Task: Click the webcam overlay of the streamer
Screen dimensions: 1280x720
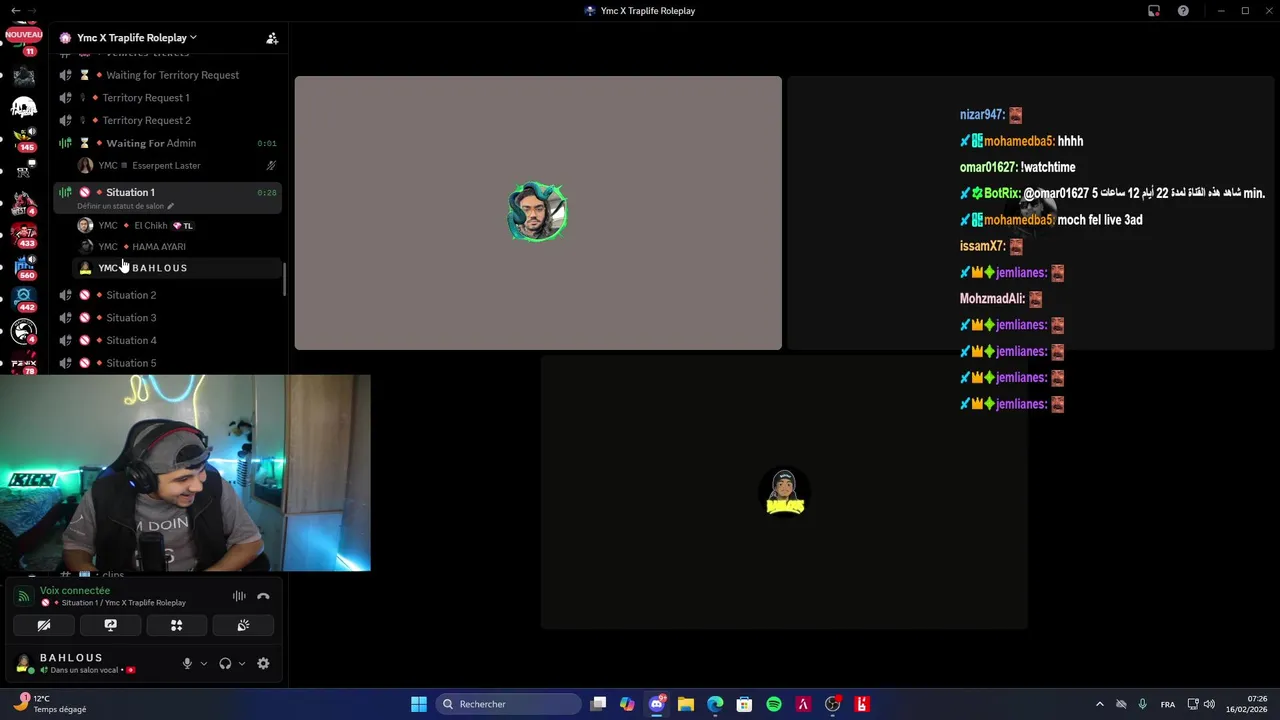Action: [x=185, y=473]
